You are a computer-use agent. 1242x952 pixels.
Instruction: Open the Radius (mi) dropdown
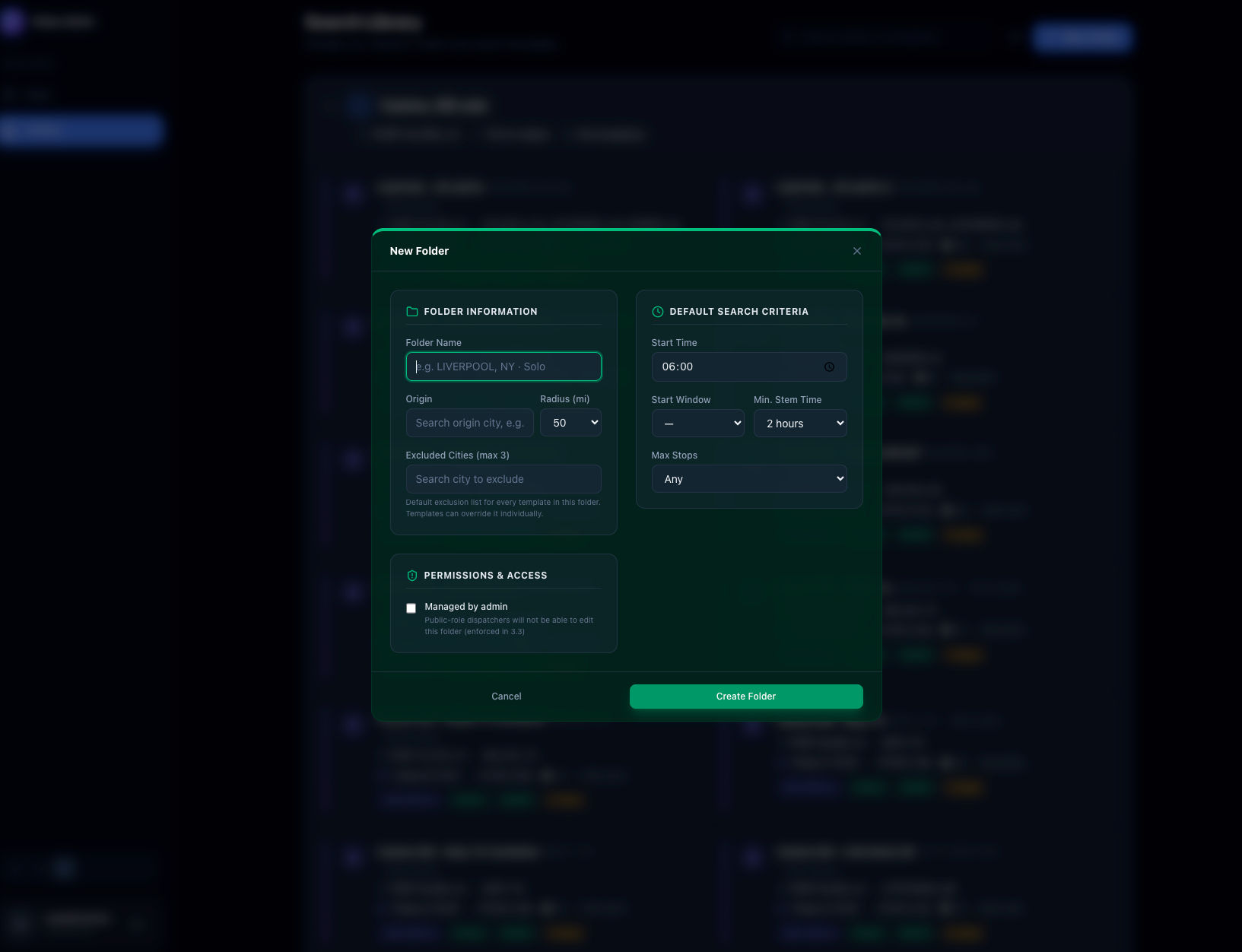570,423
